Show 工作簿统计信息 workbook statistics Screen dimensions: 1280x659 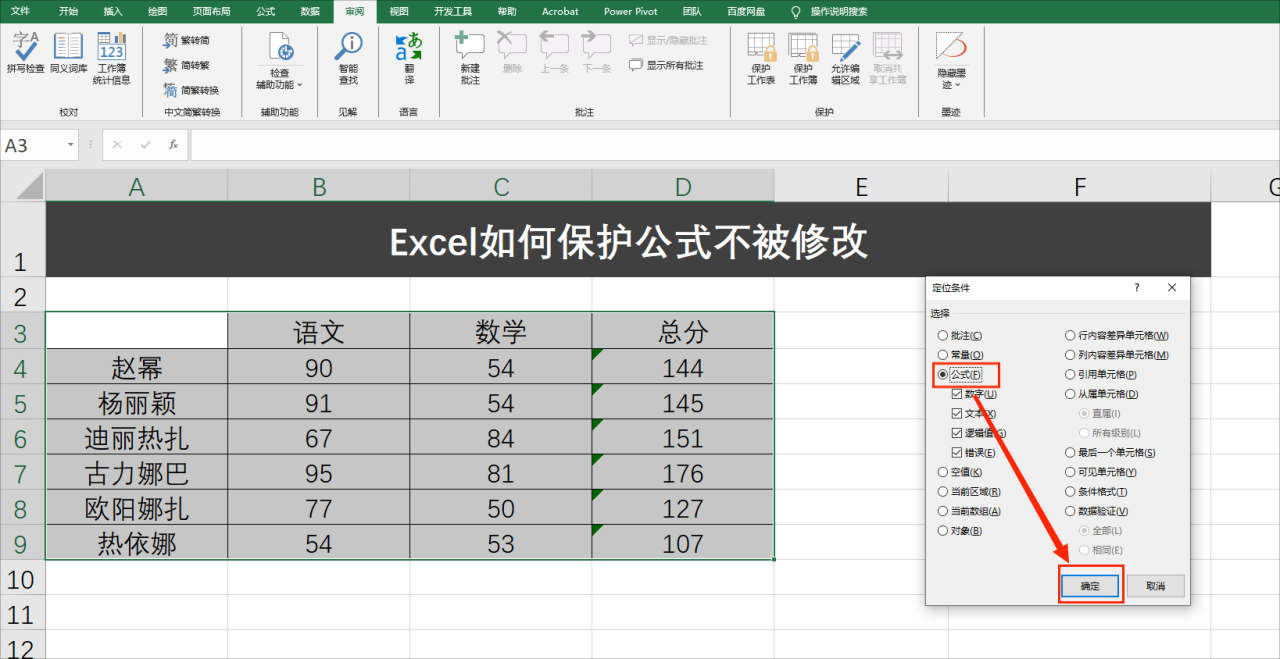111,59
